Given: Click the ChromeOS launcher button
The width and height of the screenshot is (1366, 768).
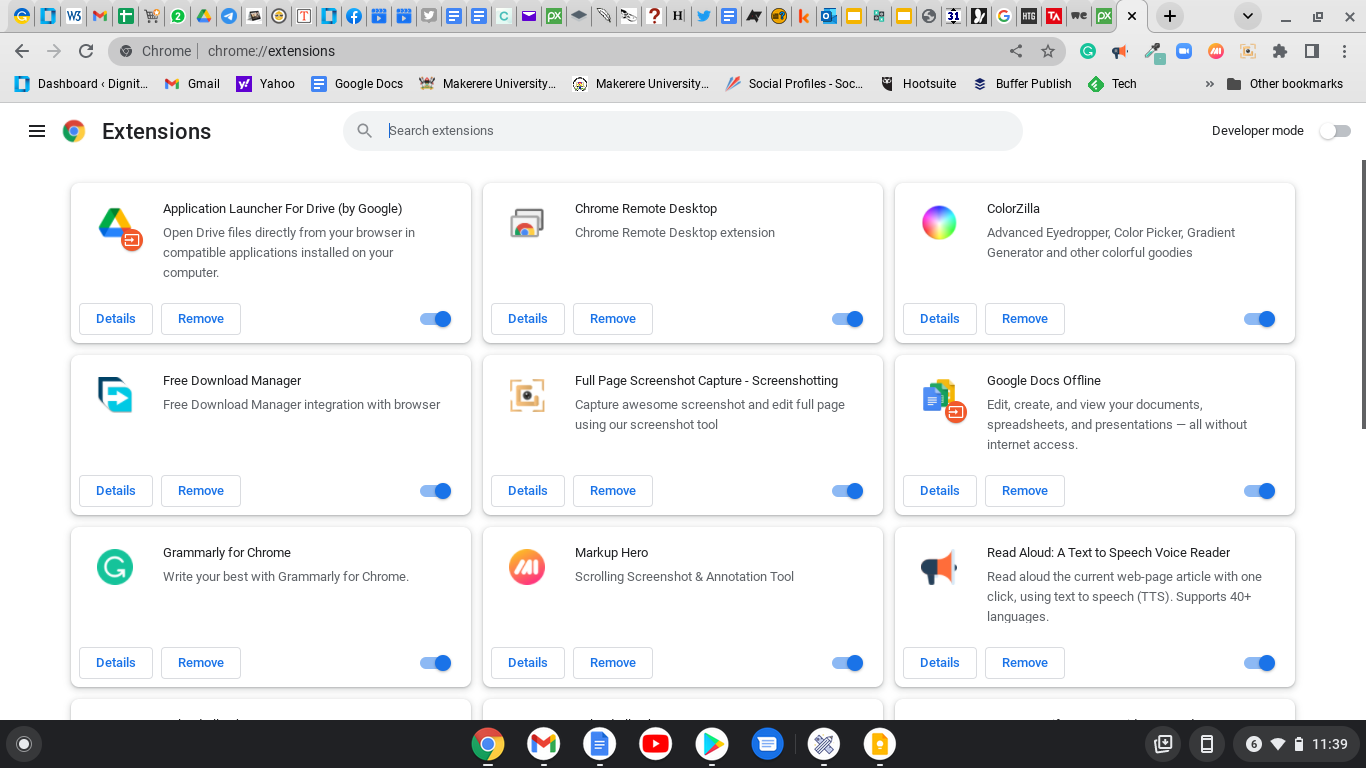Looking at the screenshot, I should tap(24, 744).
